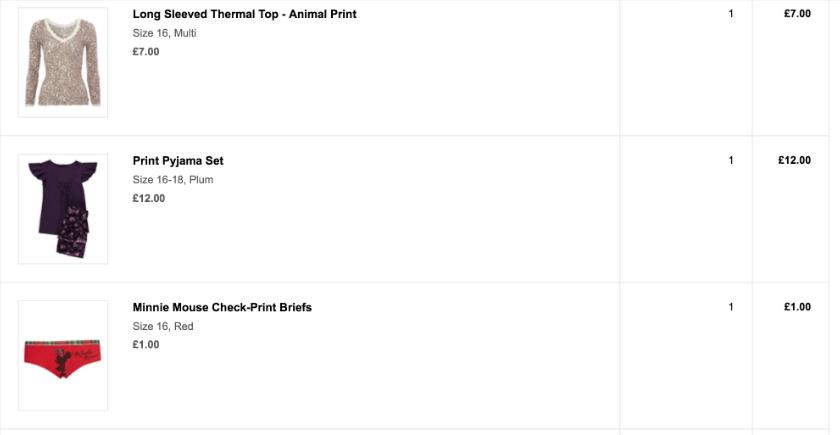This screenshot has height=435, width=840.
Task: Click the £7.00 line total in right column
Action: coord(797,14)
